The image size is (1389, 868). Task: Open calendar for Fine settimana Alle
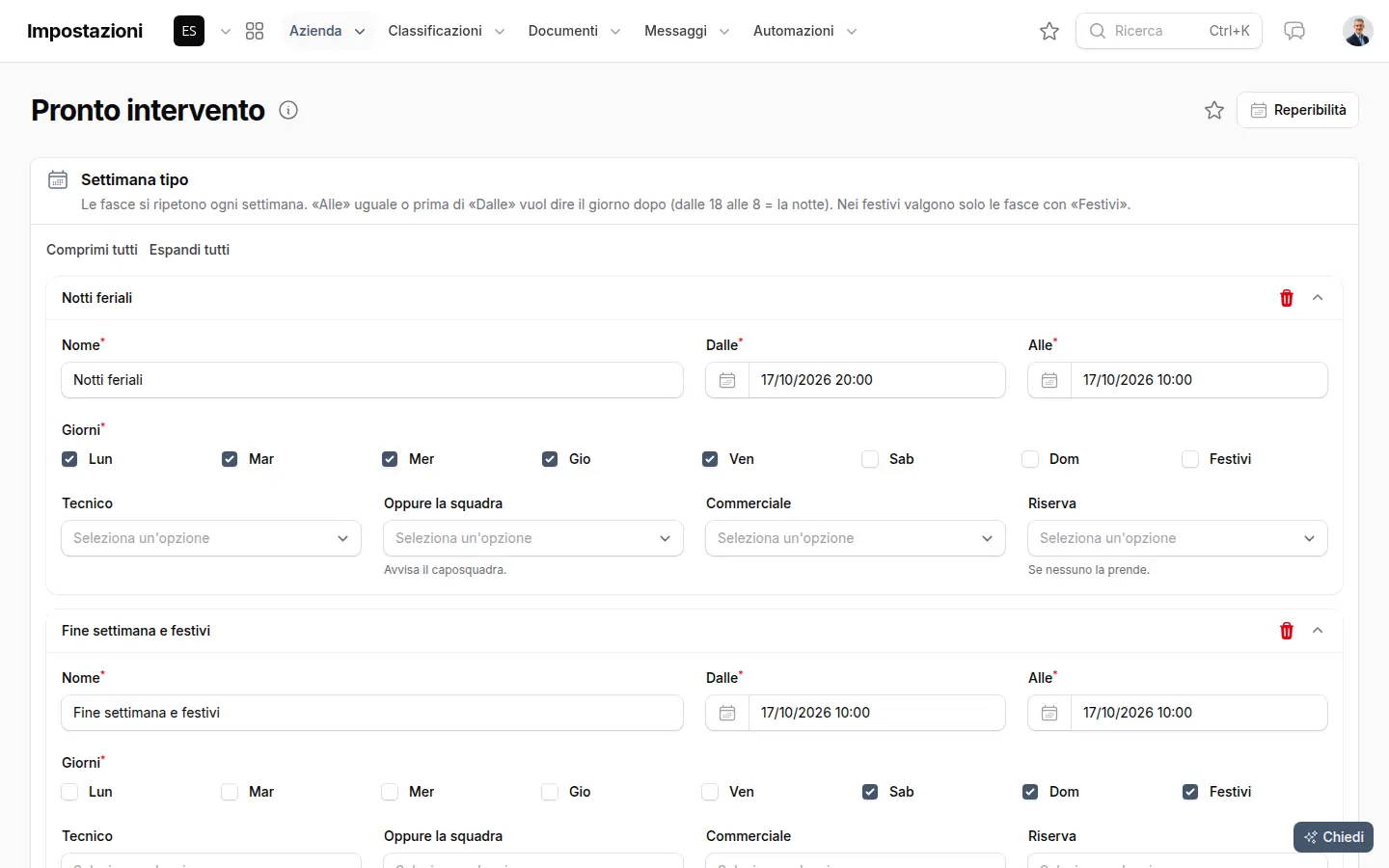(1049, 713)
